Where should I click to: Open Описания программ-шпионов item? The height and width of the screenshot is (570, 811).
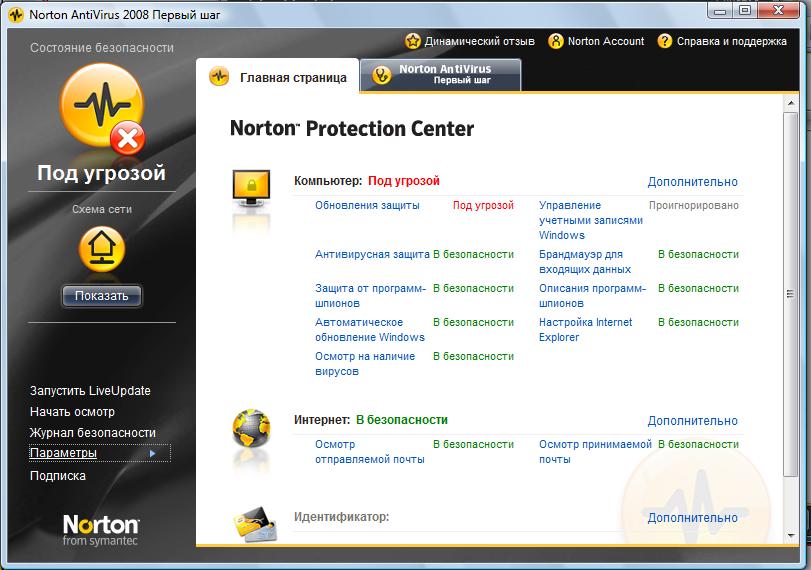point(593,295)
